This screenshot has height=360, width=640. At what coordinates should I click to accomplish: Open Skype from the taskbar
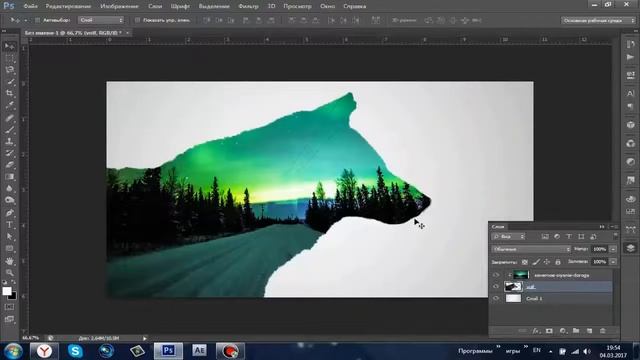(75, 351)
